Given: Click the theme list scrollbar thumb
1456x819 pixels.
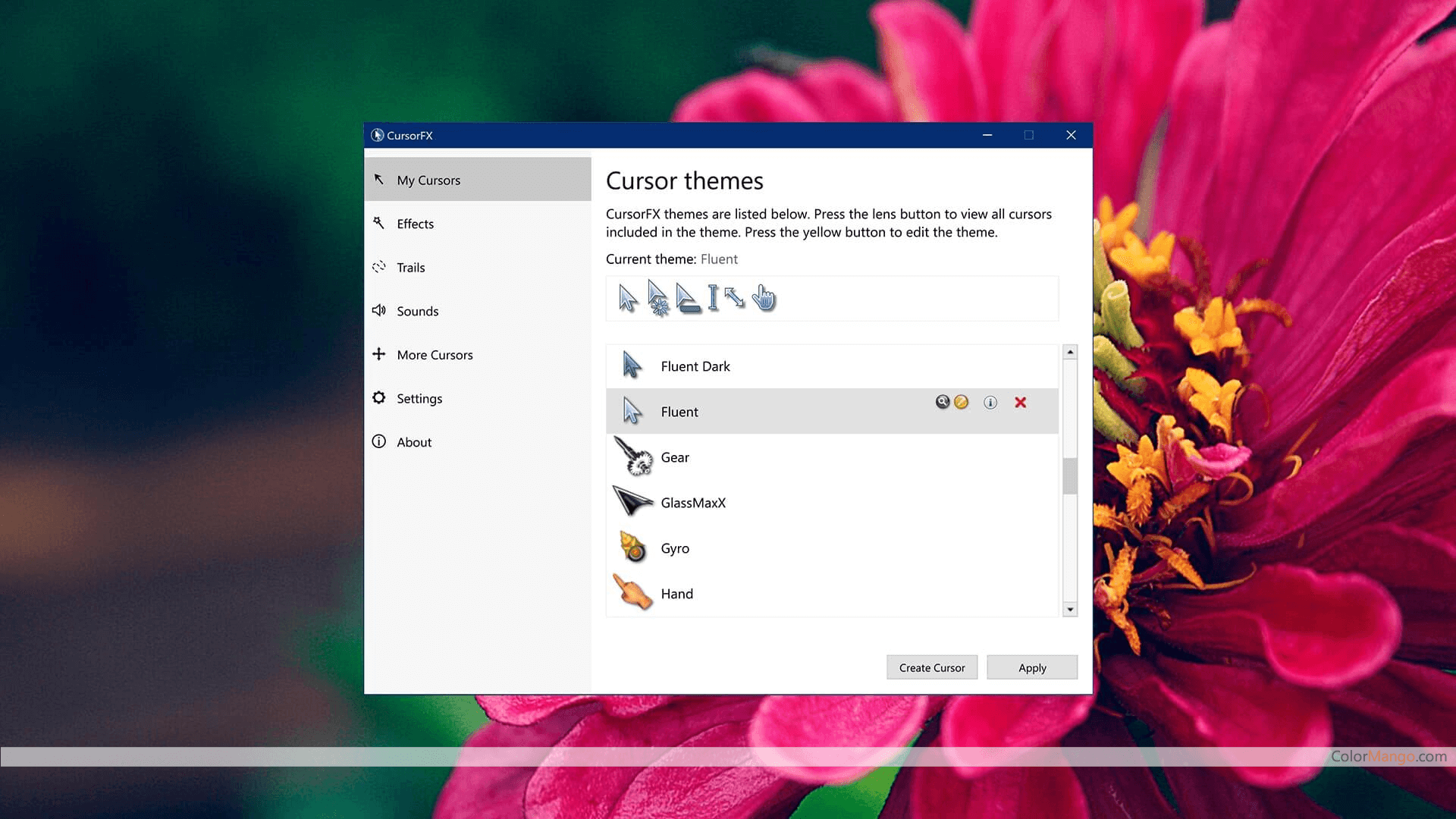Looking at the screenshot, I should click(1070, 476).
